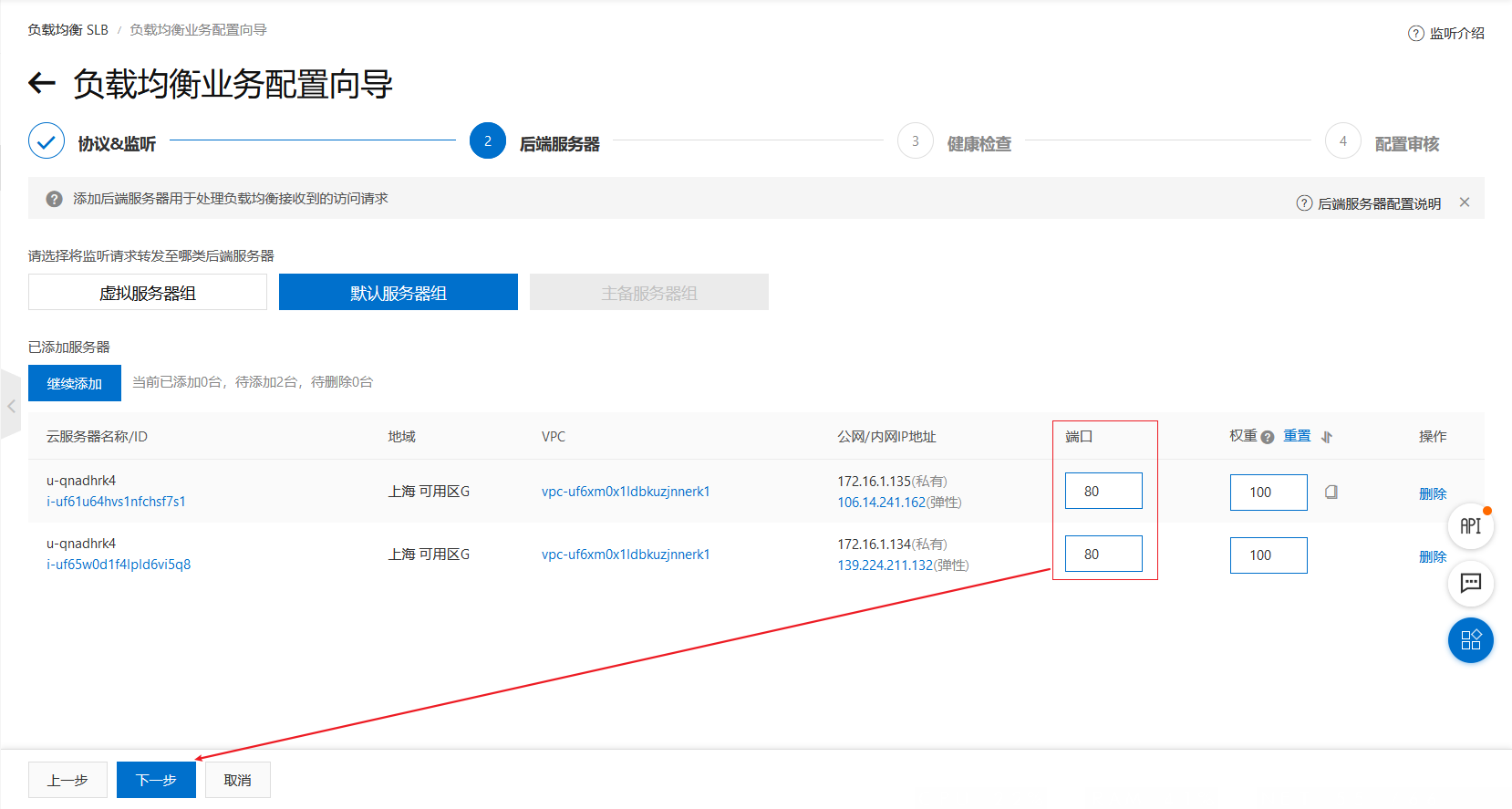
Task: Copy weight icon beside first row's weight
Action: coord(1331,492)
